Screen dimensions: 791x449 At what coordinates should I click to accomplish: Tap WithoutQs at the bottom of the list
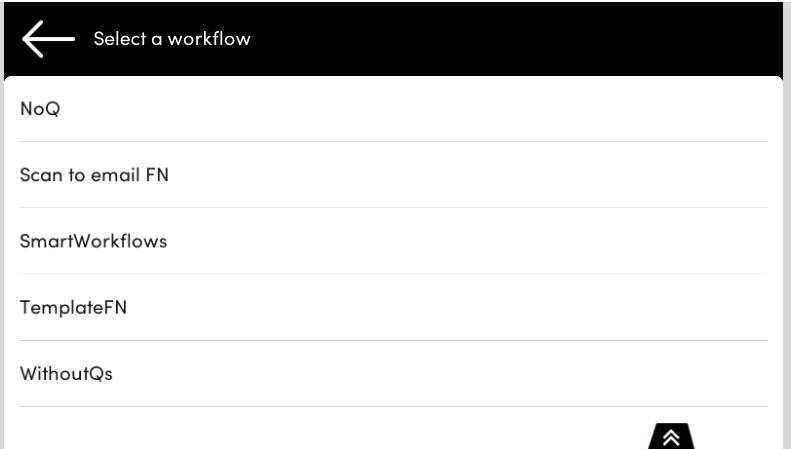point(66,374)
